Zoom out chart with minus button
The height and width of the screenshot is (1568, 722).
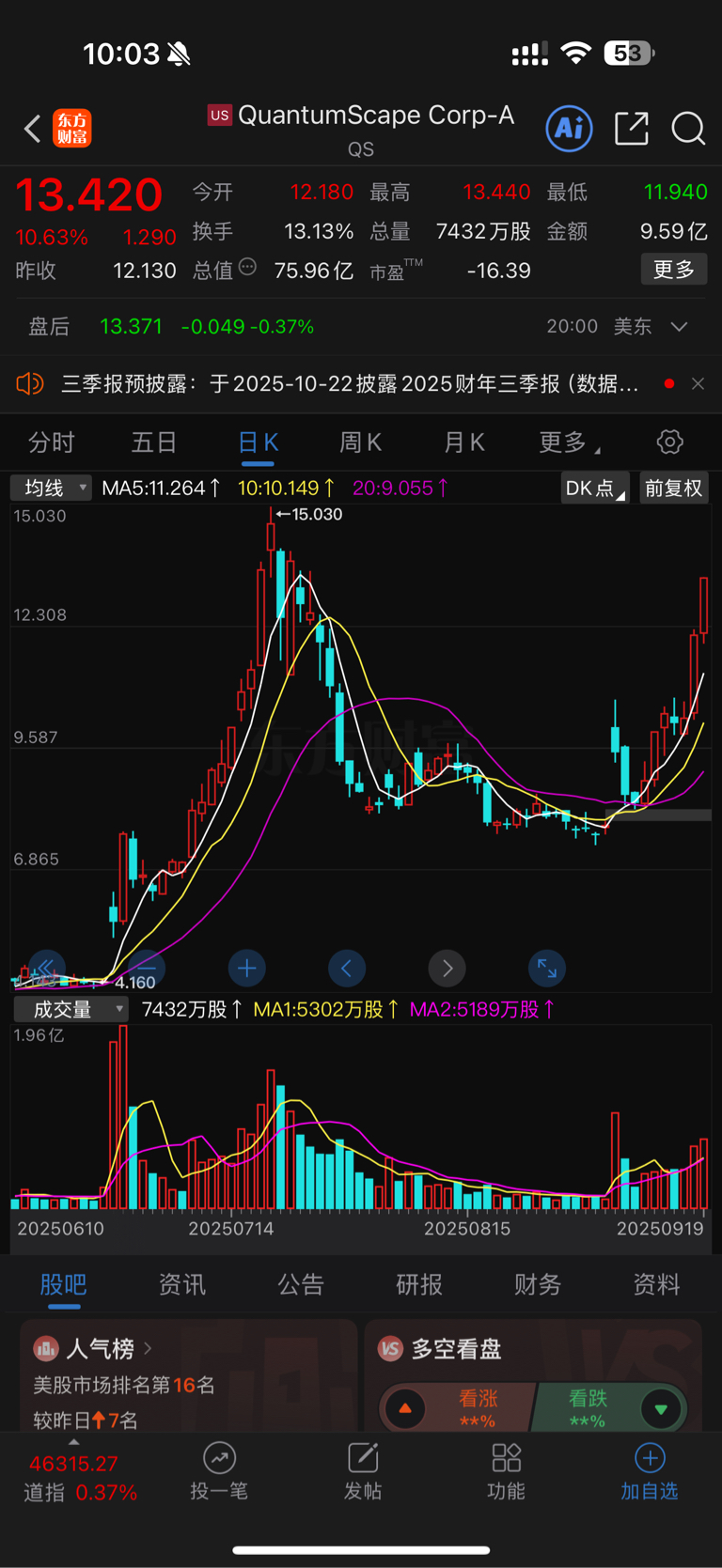(x=147, y=968)
